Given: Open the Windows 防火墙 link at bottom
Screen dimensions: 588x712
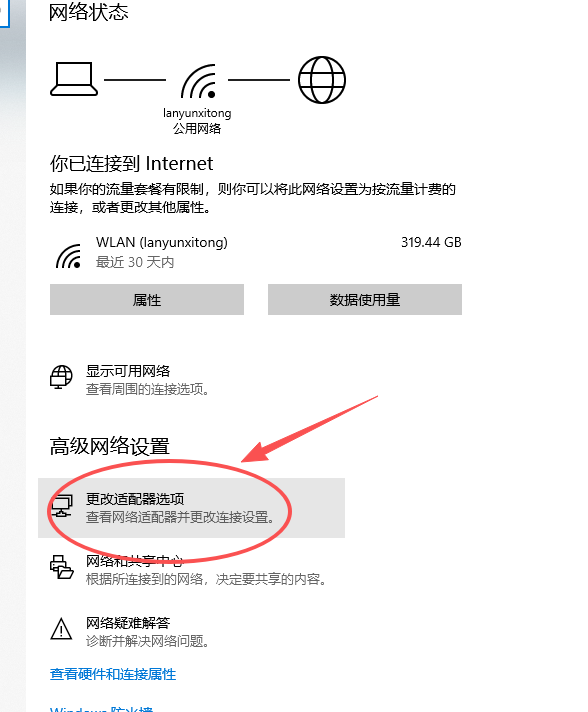Looking at the screenshot, I should point(102,708).
